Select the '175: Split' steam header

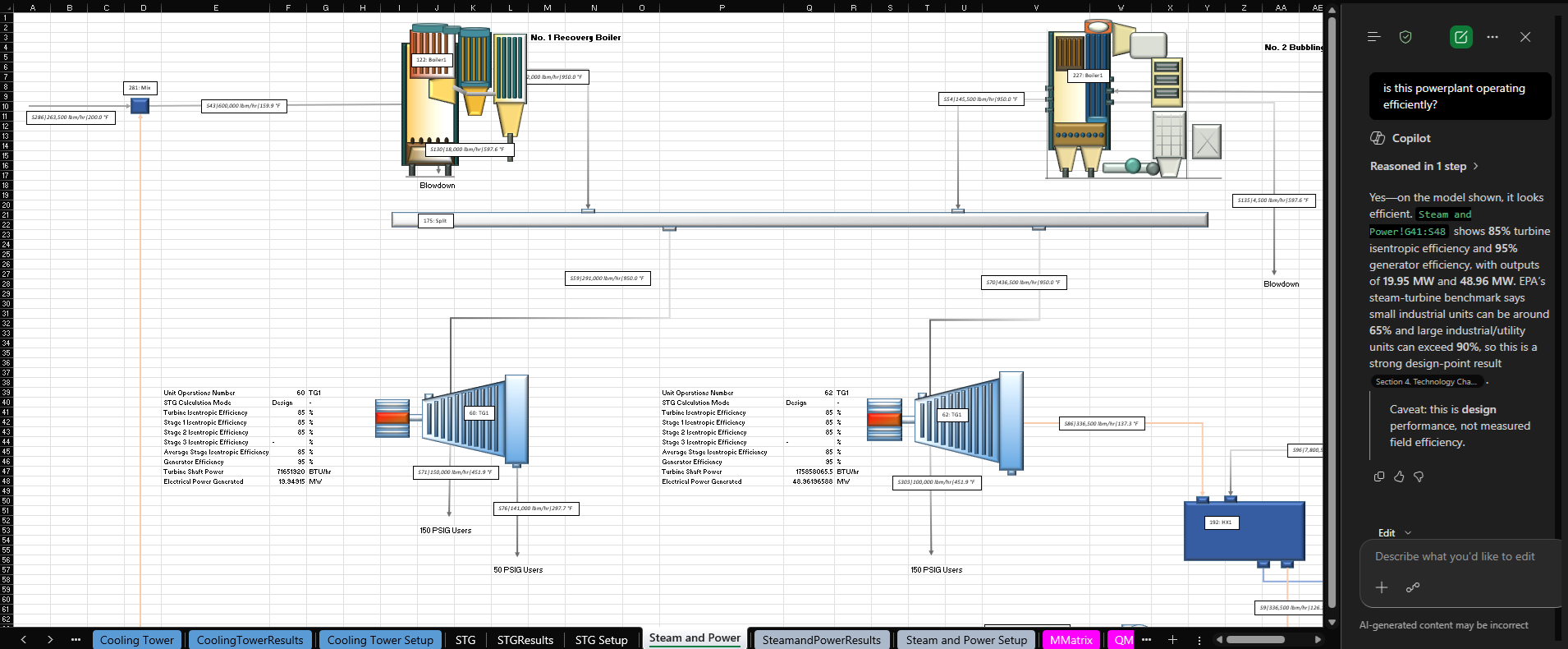coord(800,219)
